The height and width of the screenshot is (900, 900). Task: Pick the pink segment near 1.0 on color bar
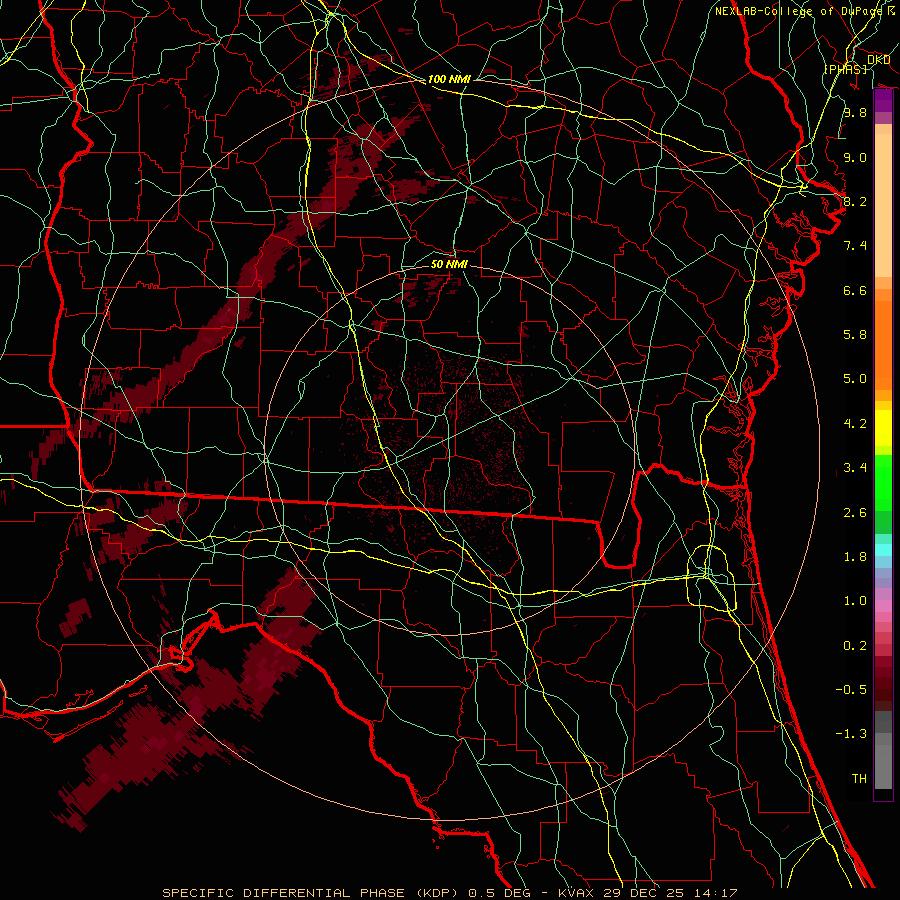coord(883,606)
